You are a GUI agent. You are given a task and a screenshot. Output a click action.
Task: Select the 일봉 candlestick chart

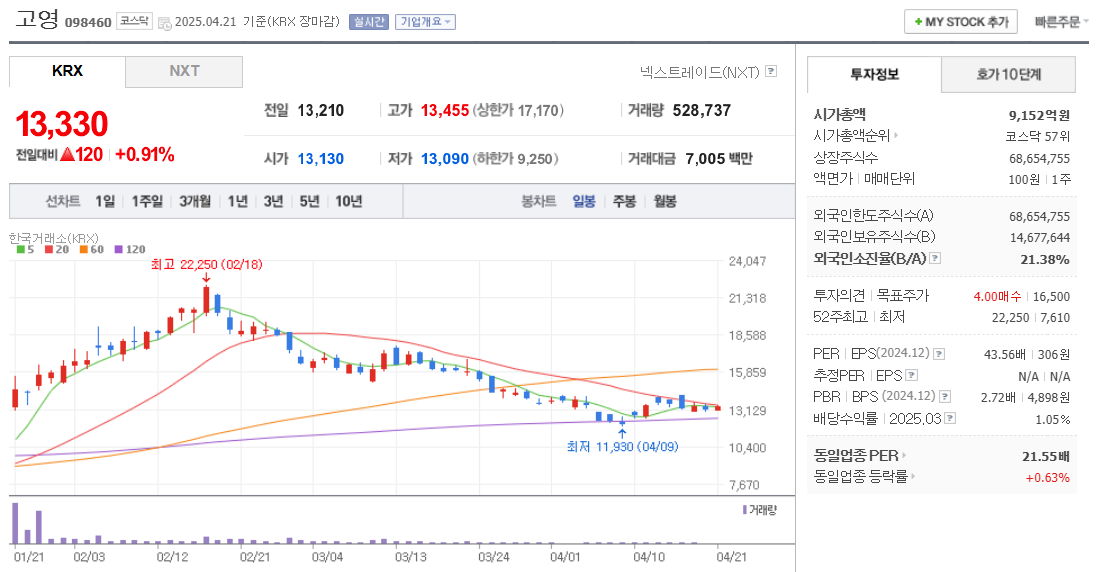[584, 202]
